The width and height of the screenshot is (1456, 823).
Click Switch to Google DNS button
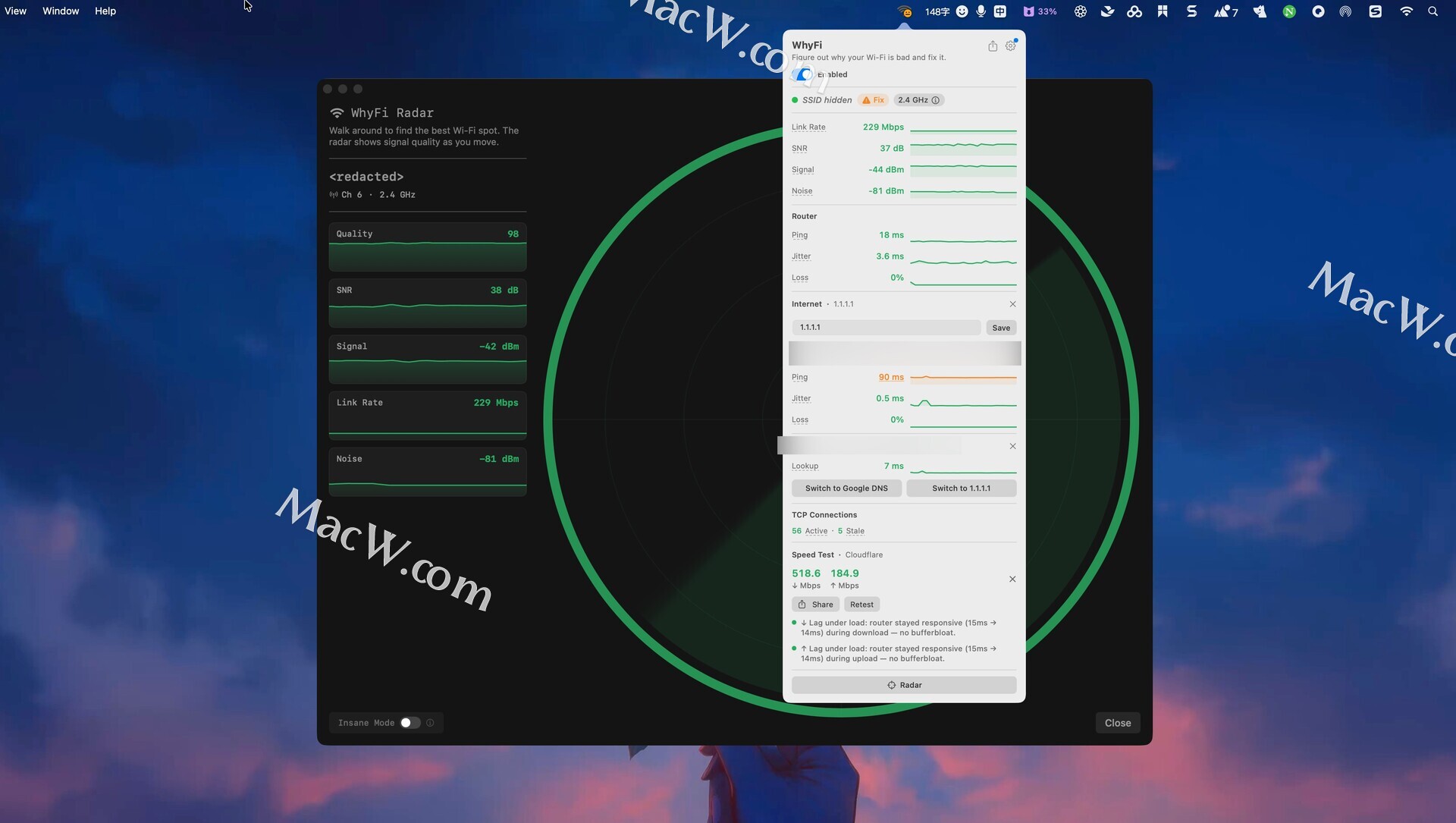[x=846, y=488]
